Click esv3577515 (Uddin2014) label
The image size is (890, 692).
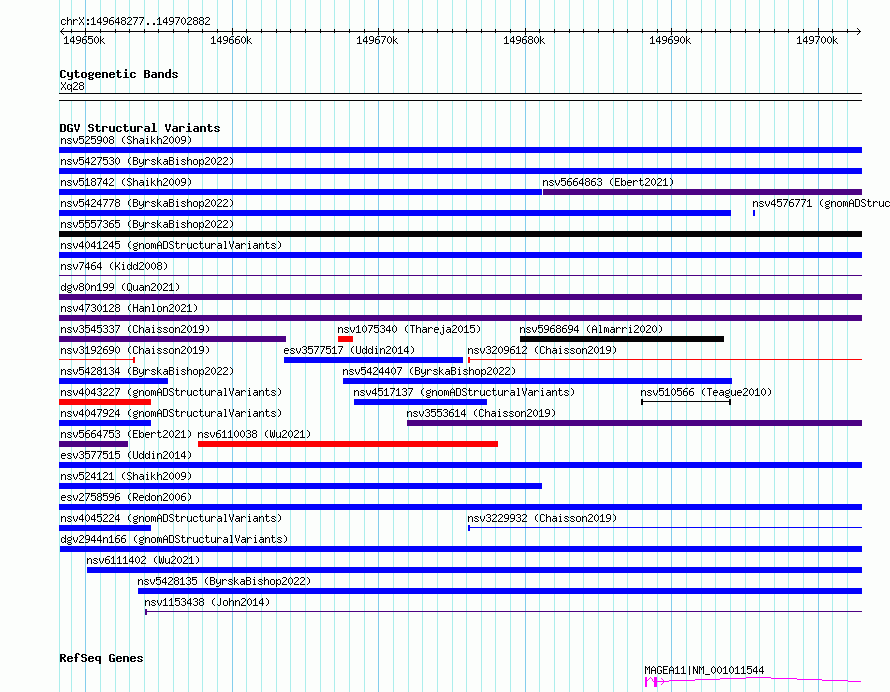[126, 455]
